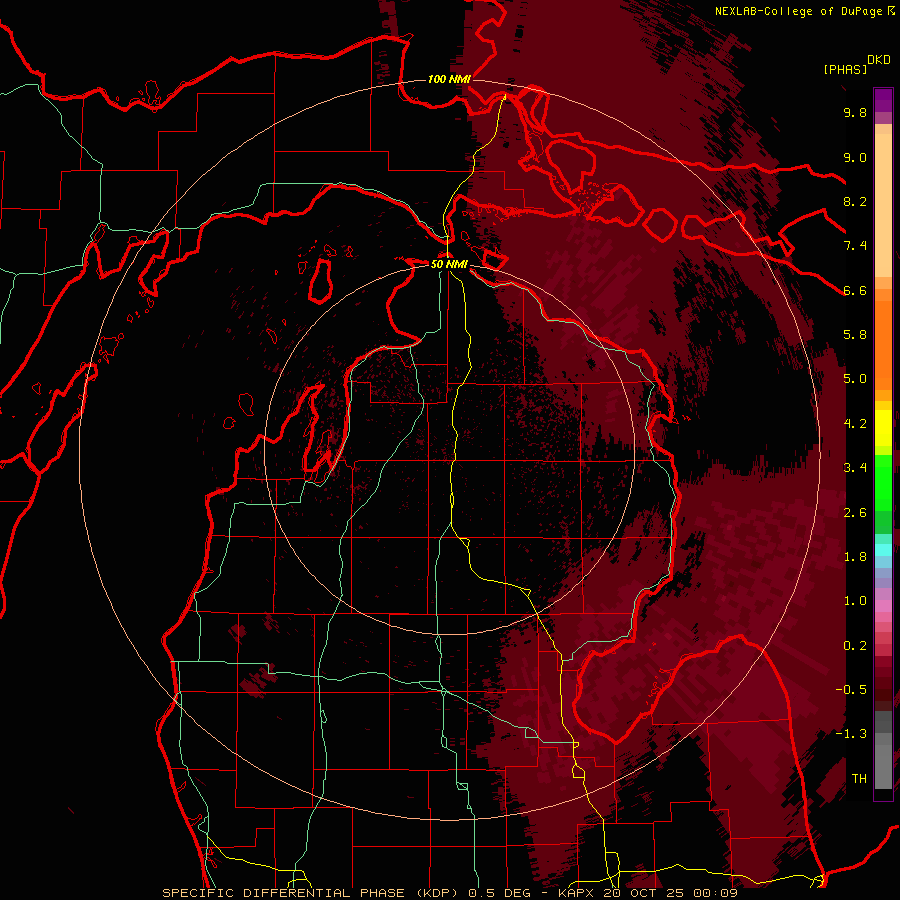Pick the purple top color bar segment
Viewport: 900px width, 900px height.
coord(883,100)
